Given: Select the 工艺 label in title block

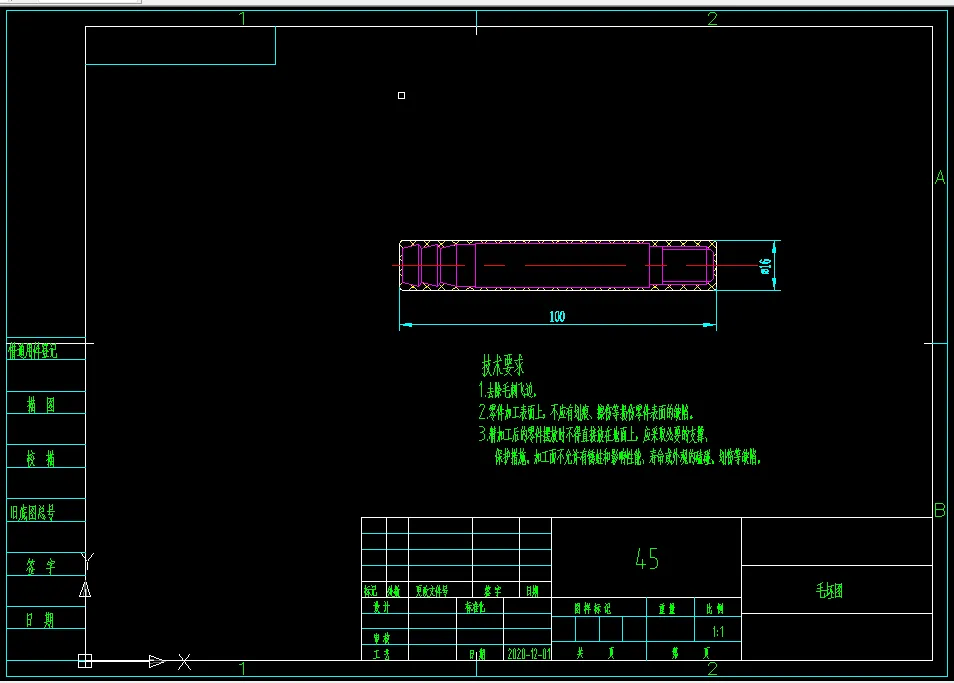Looking at the screenshot, I should [381, 654].
